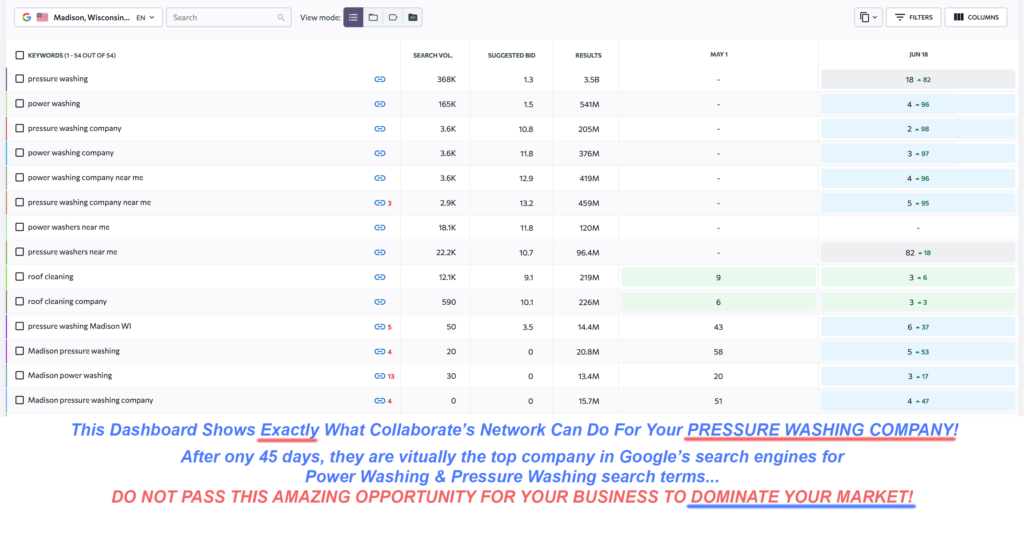Click green rank cell for roof cleaning May 1
The width and height of the screenshot is (1024, 534).
[718, 277]
